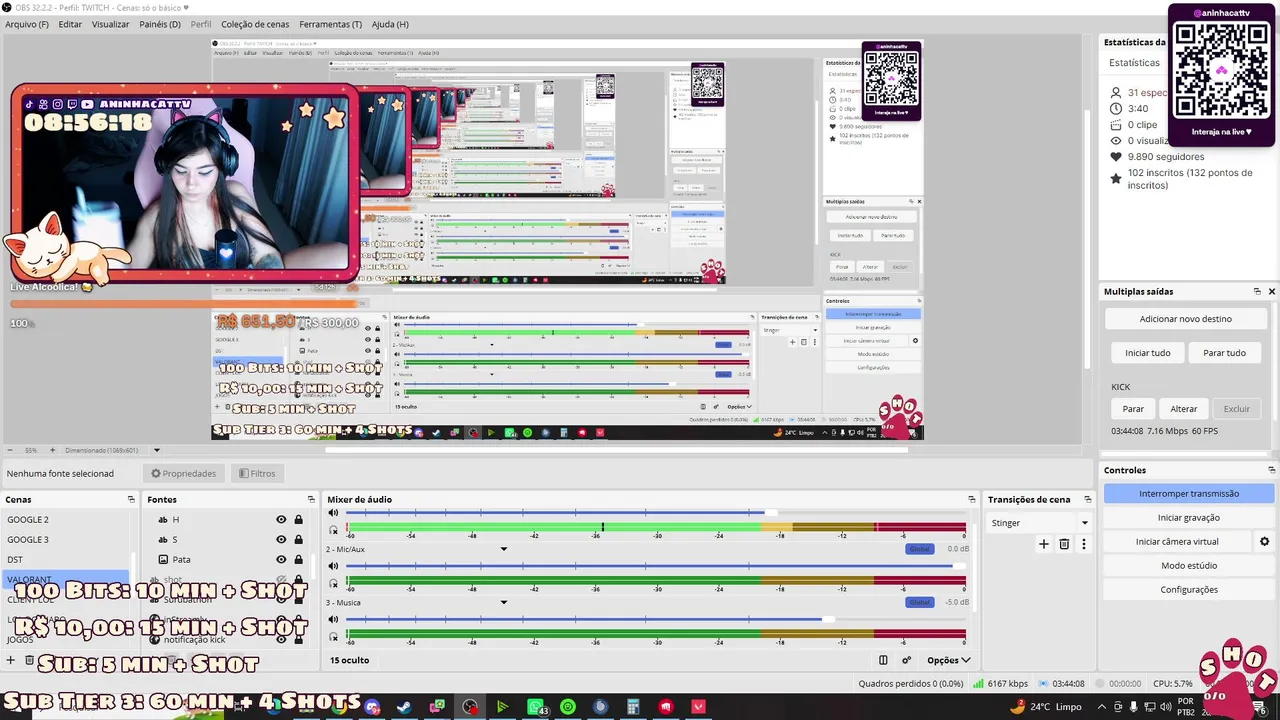This screenshot has height=720, width=1280.
Task: Float the Mixer de áudio dock
Action: coord(971,499)
